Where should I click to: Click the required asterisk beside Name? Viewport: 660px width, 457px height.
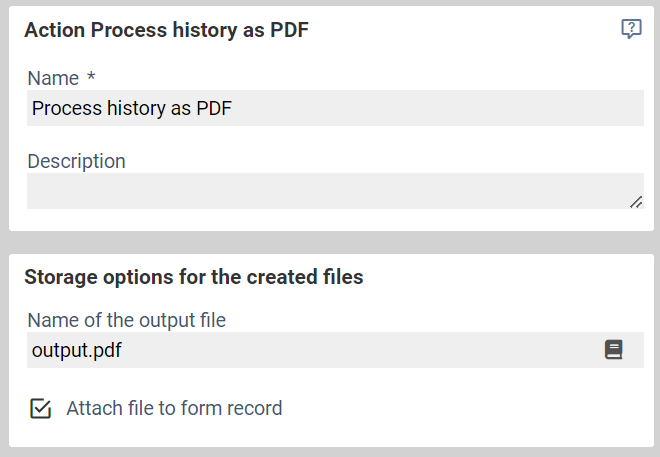click(x=91, y=78)
